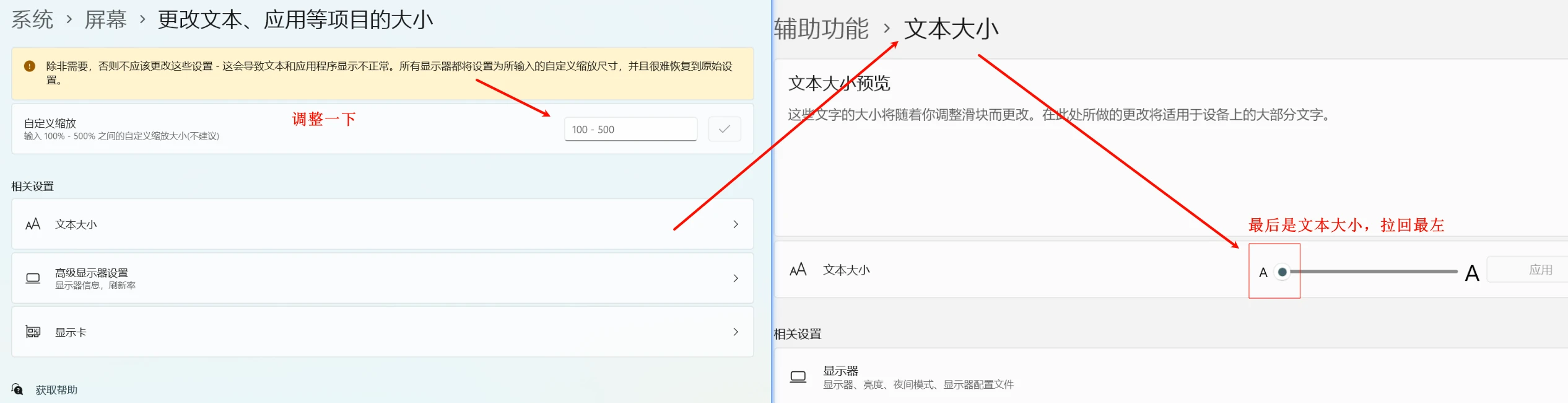The width and height of the screenshot is (1568, 403).
Task: Click the monitor icon for 高级显示器设置
Action: click(x=33, y=278)
